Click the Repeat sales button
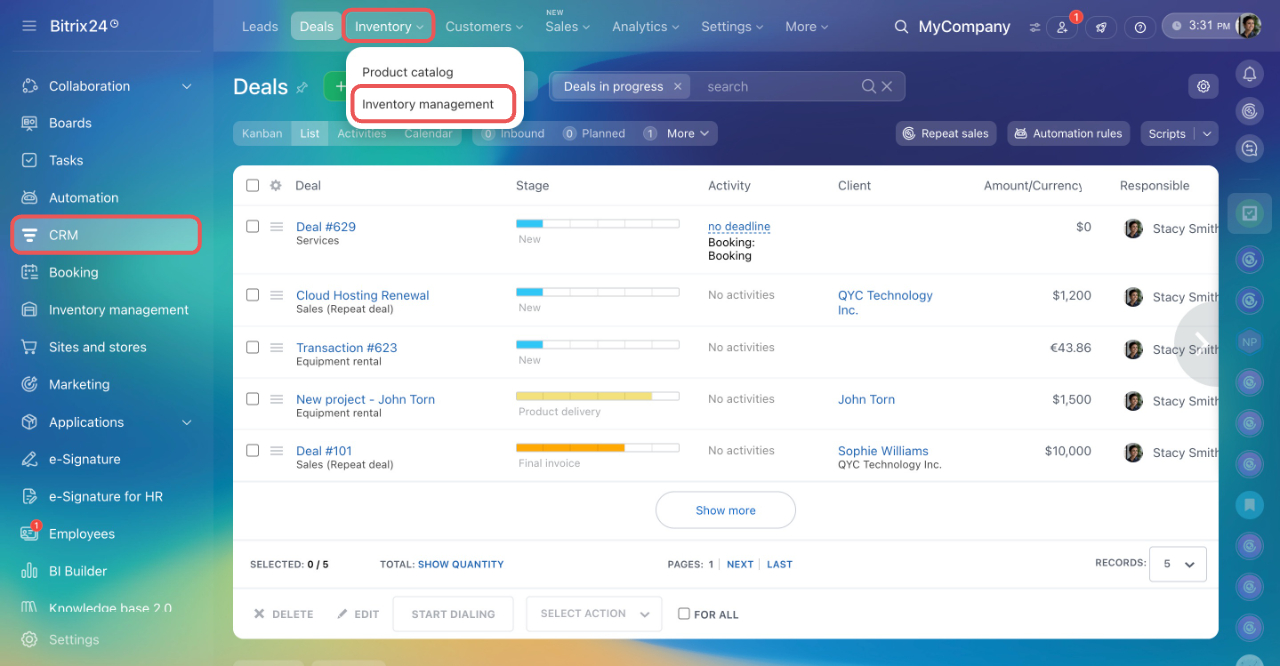This screenshot has height=666, width=1280. pyautogui.click(x=945, y=134)
